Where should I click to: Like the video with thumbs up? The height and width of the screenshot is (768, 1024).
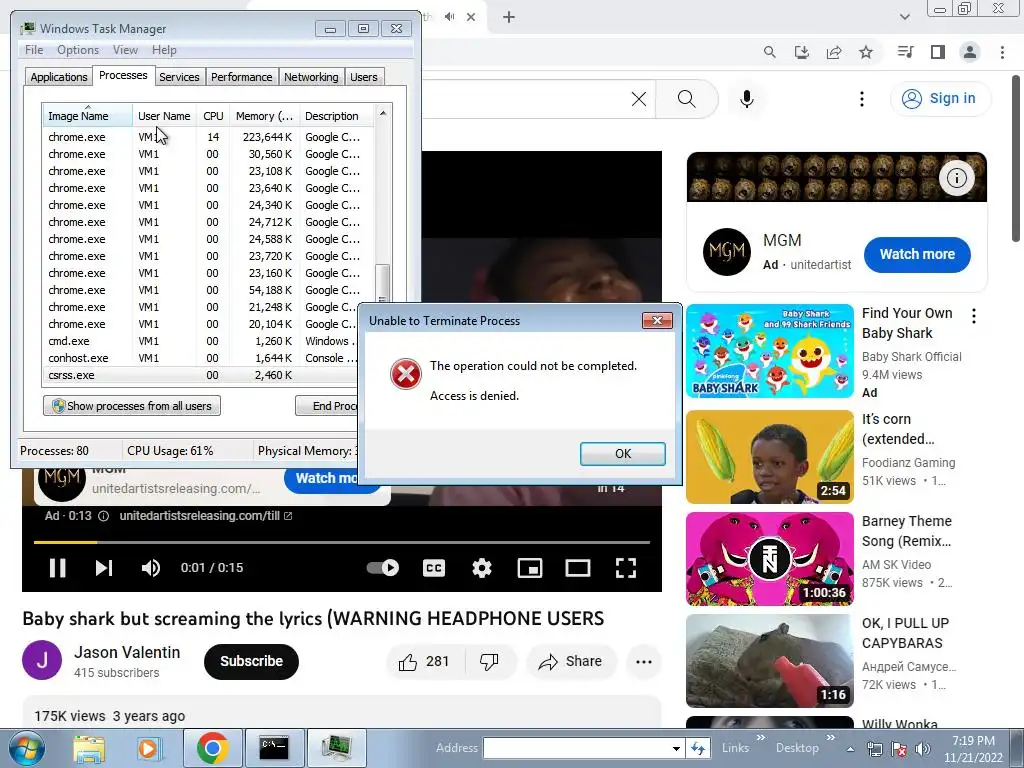425,662
